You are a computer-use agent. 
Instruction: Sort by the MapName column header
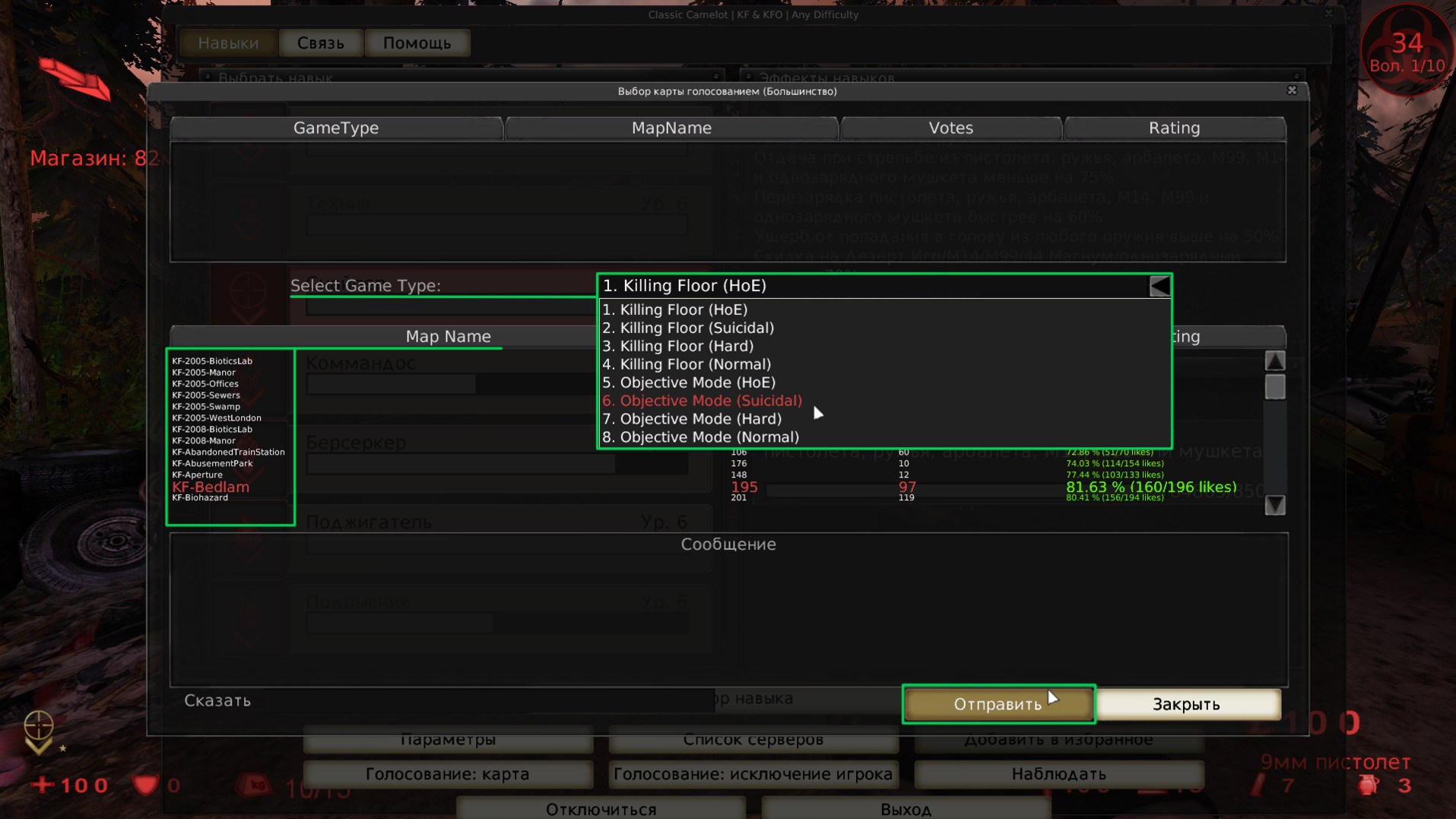pos(671,128)
